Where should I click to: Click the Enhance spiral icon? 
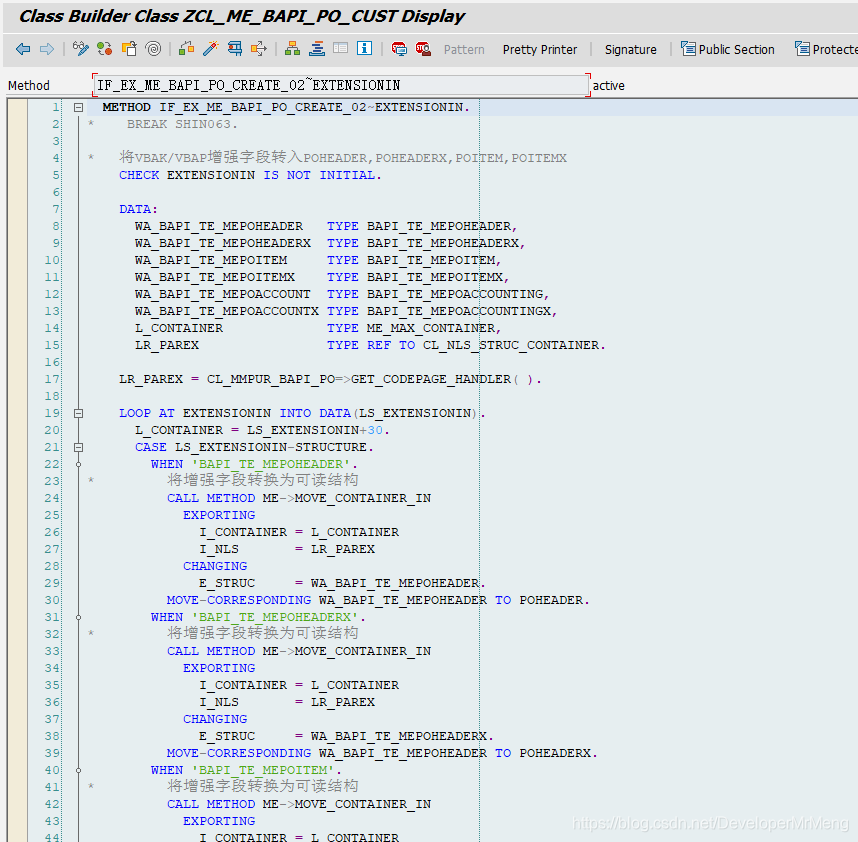point(153,49)
